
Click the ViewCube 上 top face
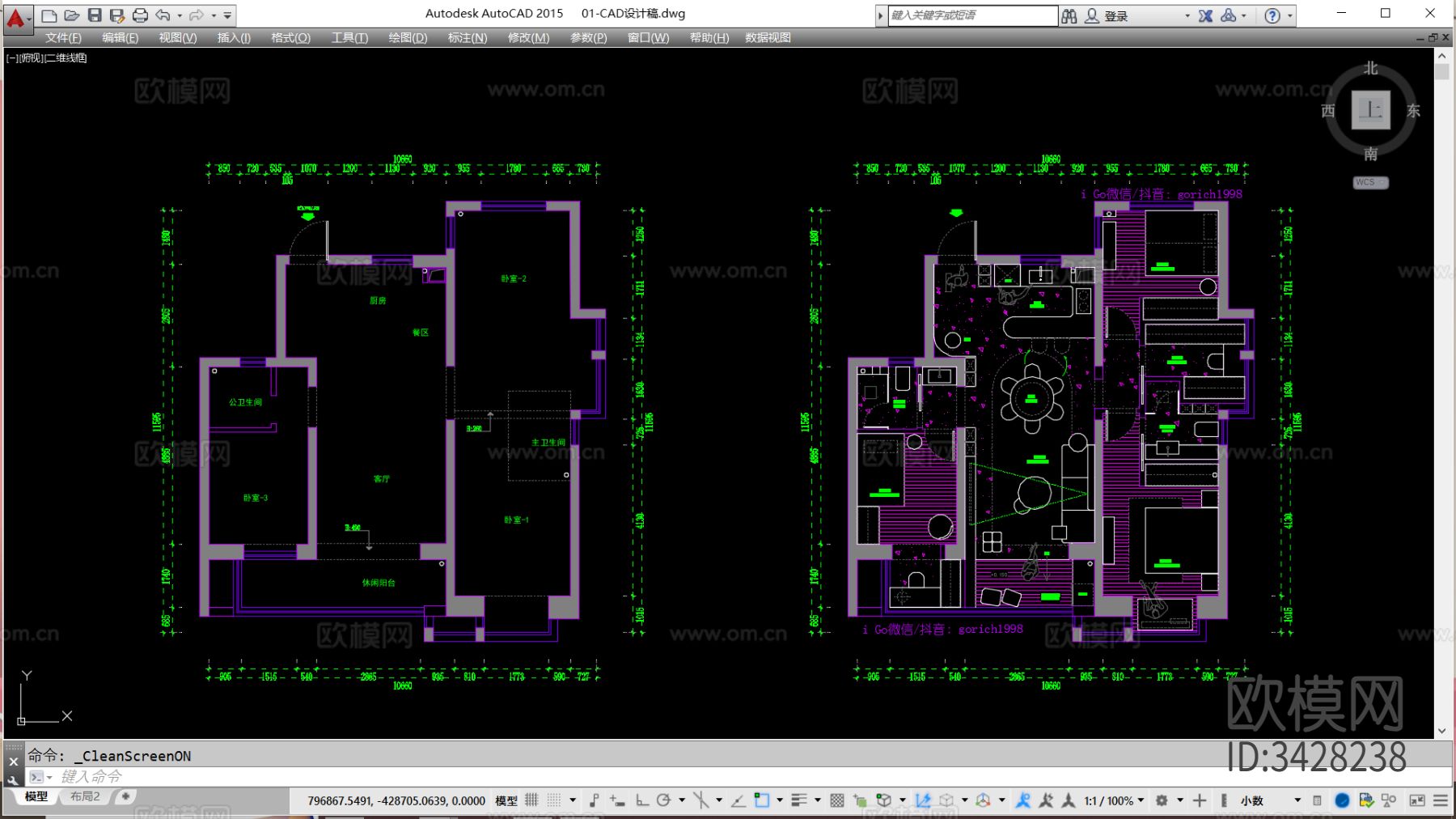pos(1371,110)
